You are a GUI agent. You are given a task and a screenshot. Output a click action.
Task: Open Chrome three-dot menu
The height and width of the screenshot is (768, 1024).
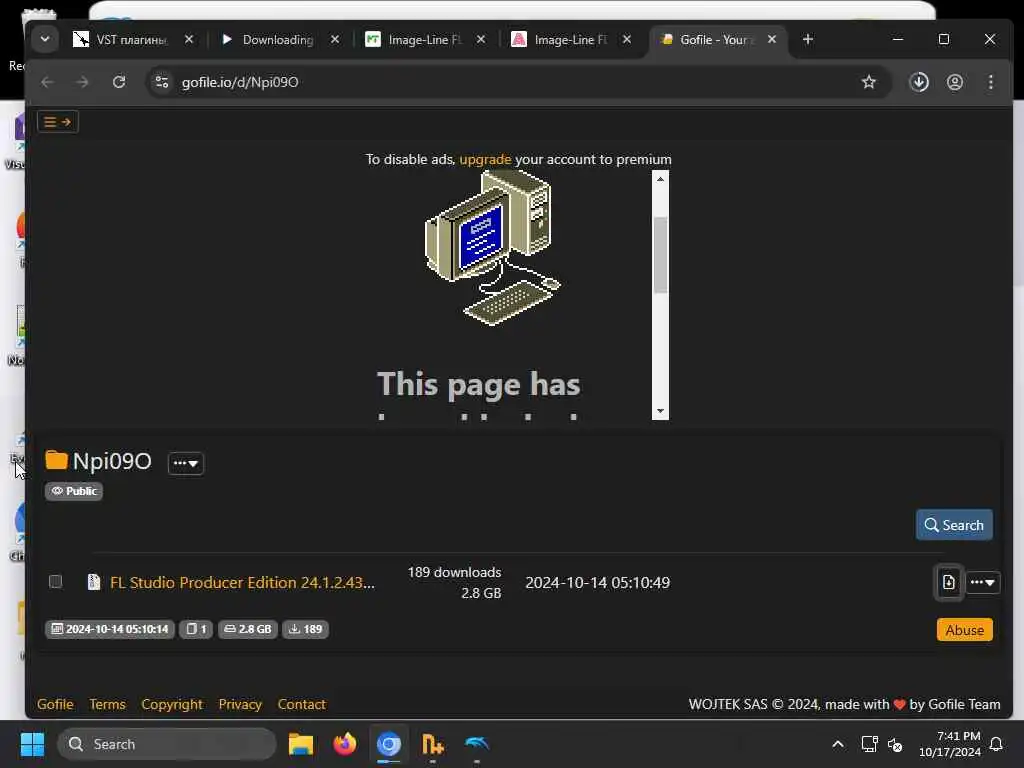tap(991, 82)
